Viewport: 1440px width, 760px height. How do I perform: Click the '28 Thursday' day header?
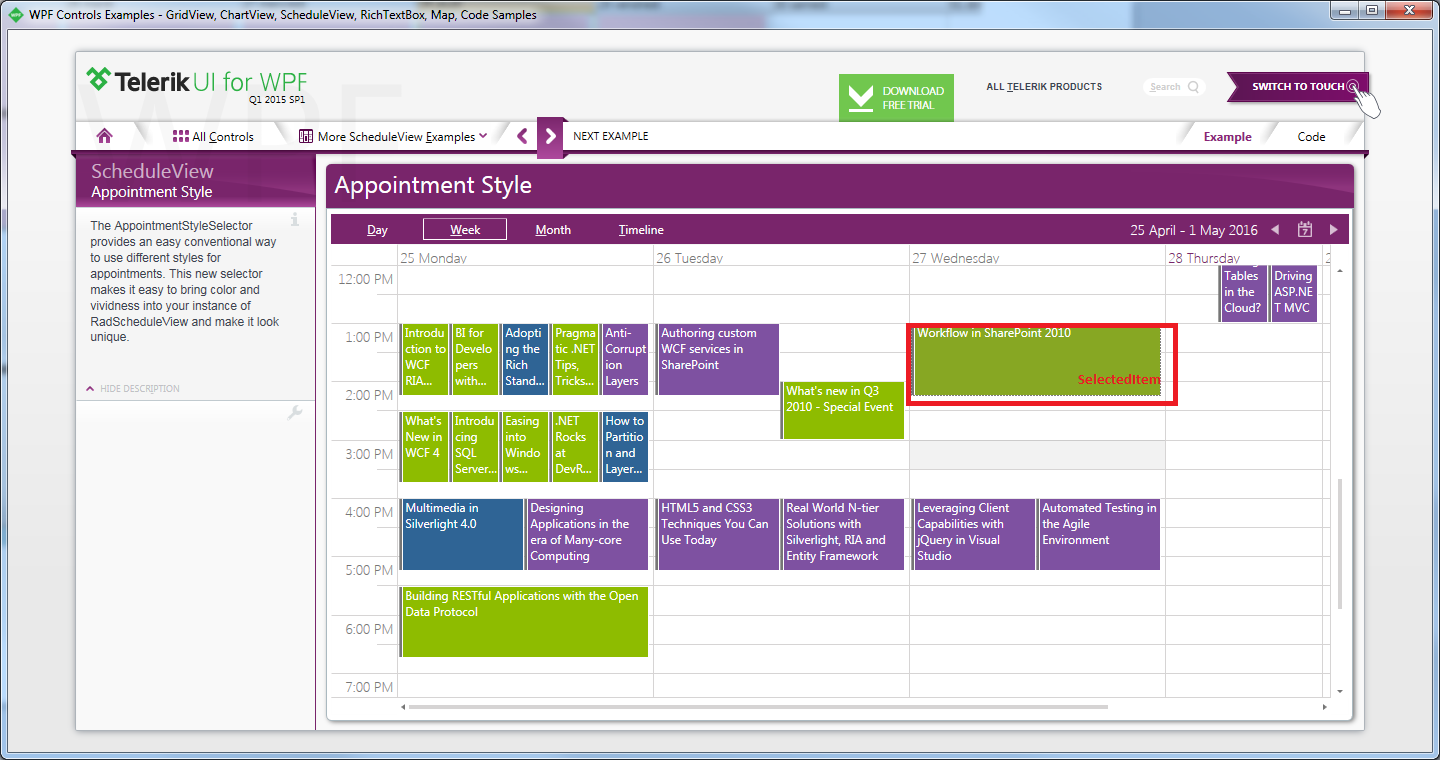[x=1204, y=258]
